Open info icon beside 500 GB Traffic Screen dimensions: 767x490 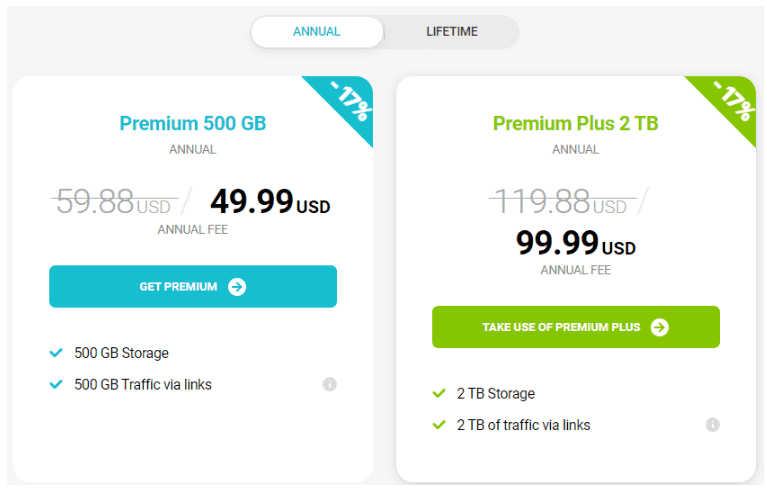tap(330, 384)
